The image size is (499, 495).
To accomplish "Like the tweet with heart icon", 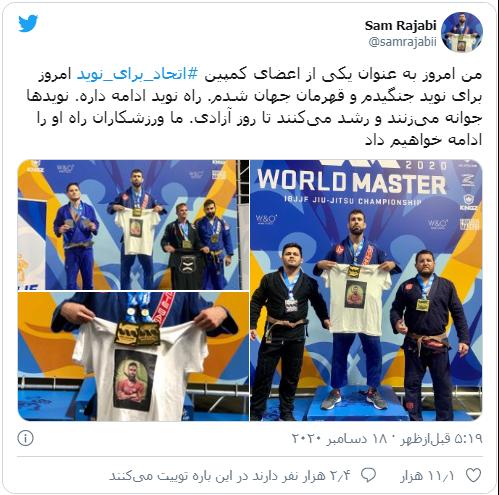I will (473, 475).
